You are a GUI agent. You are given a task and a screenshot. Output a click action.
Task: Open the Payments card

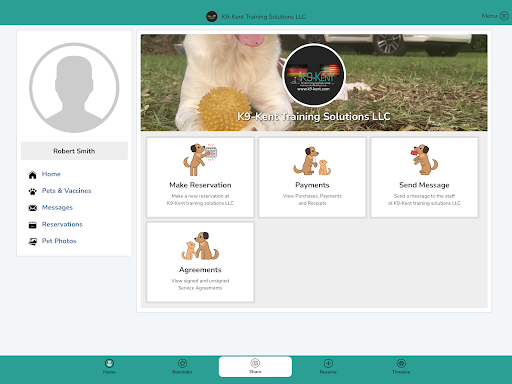click(312, 177)
